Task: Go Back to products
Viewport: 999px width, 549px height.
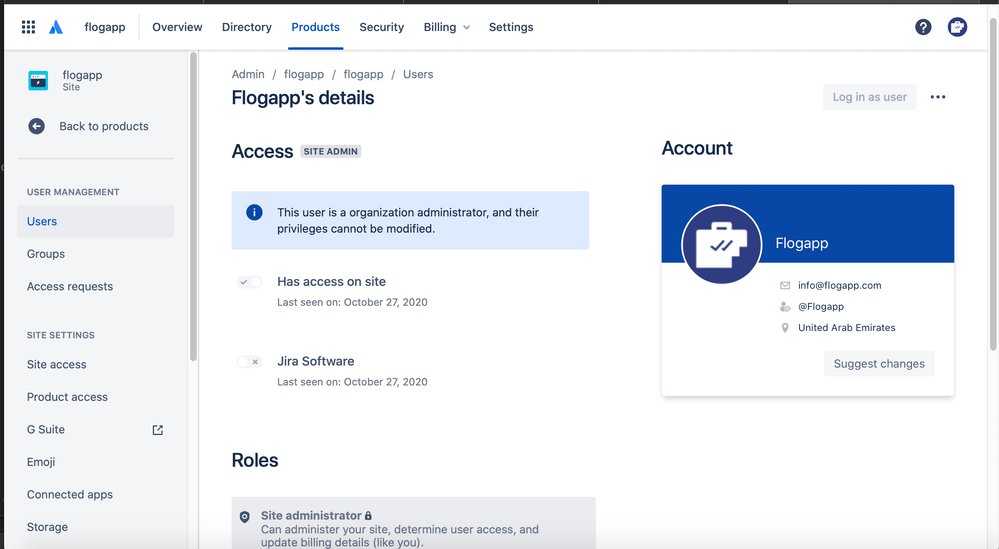Action: point(104,126)
